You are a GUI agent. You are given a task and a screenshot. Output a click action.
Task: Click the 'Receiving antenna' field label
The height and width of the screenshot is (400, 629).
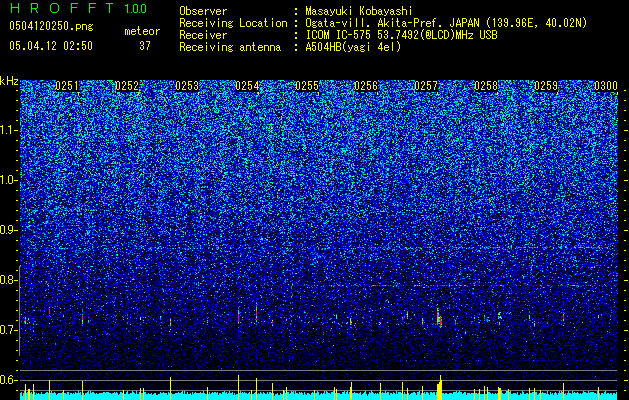click(x=230, y=47)
